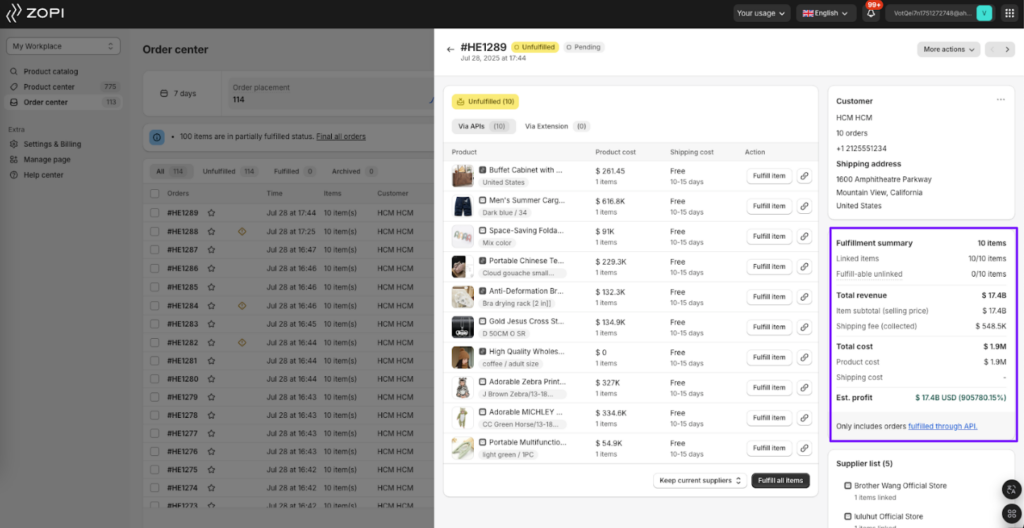Image resolution: width=1024 pixels, height=528 pixels.
Task: Follow the 'fulfilled through API' link
Action: 942,426
